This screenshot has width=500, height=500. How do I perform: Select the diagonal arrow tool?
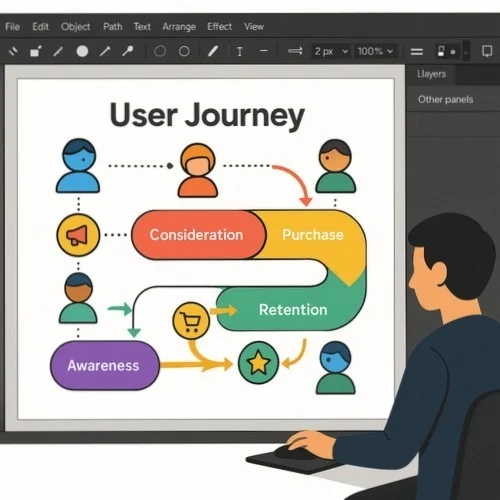[x=105, y=51]
